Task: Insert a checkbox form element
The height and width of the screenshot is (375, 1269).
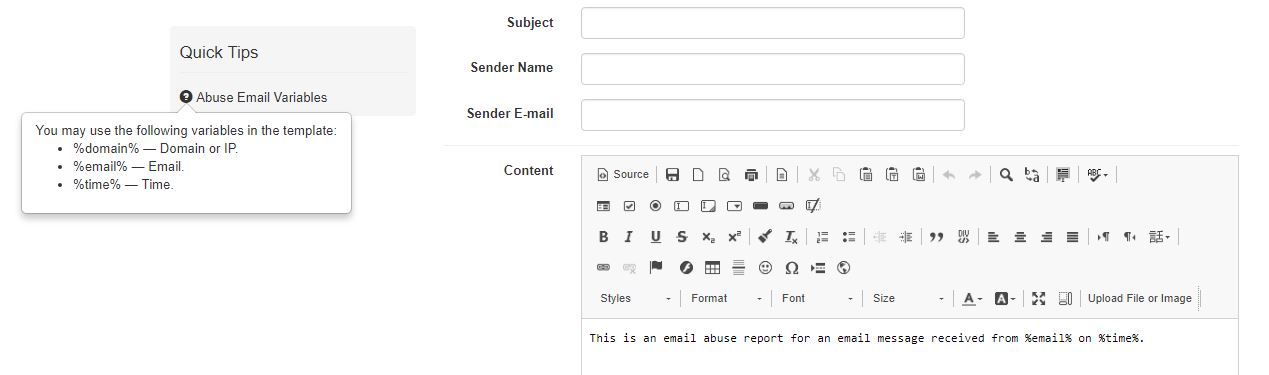Action: click(x=629, y=206)
